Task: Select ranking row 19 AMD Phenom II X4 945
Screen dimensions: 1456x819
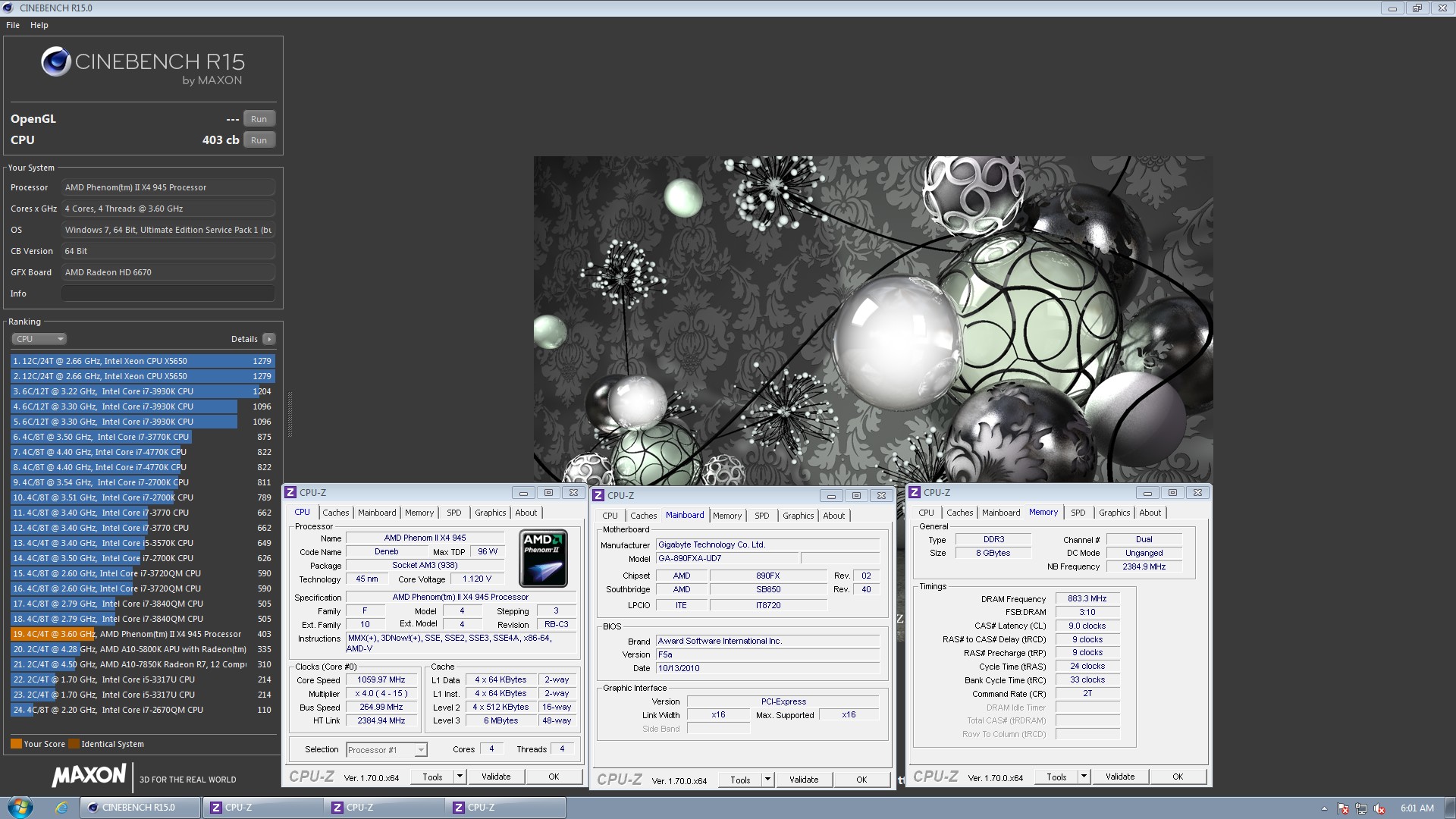Action: coord(143,635)
